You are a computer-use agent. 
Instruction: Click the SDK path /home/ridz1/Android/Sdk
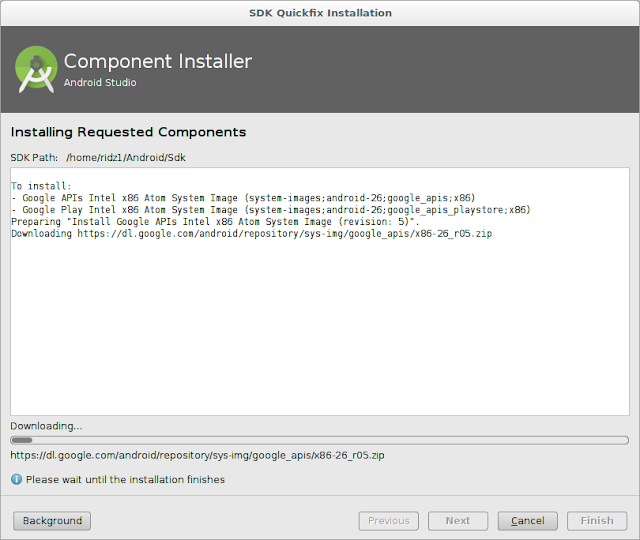[126, 158]
